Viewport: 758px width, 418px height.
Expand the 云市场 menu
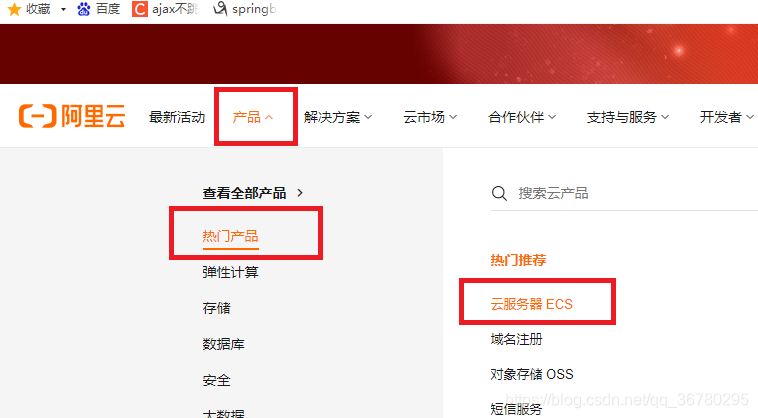point(430,117)
